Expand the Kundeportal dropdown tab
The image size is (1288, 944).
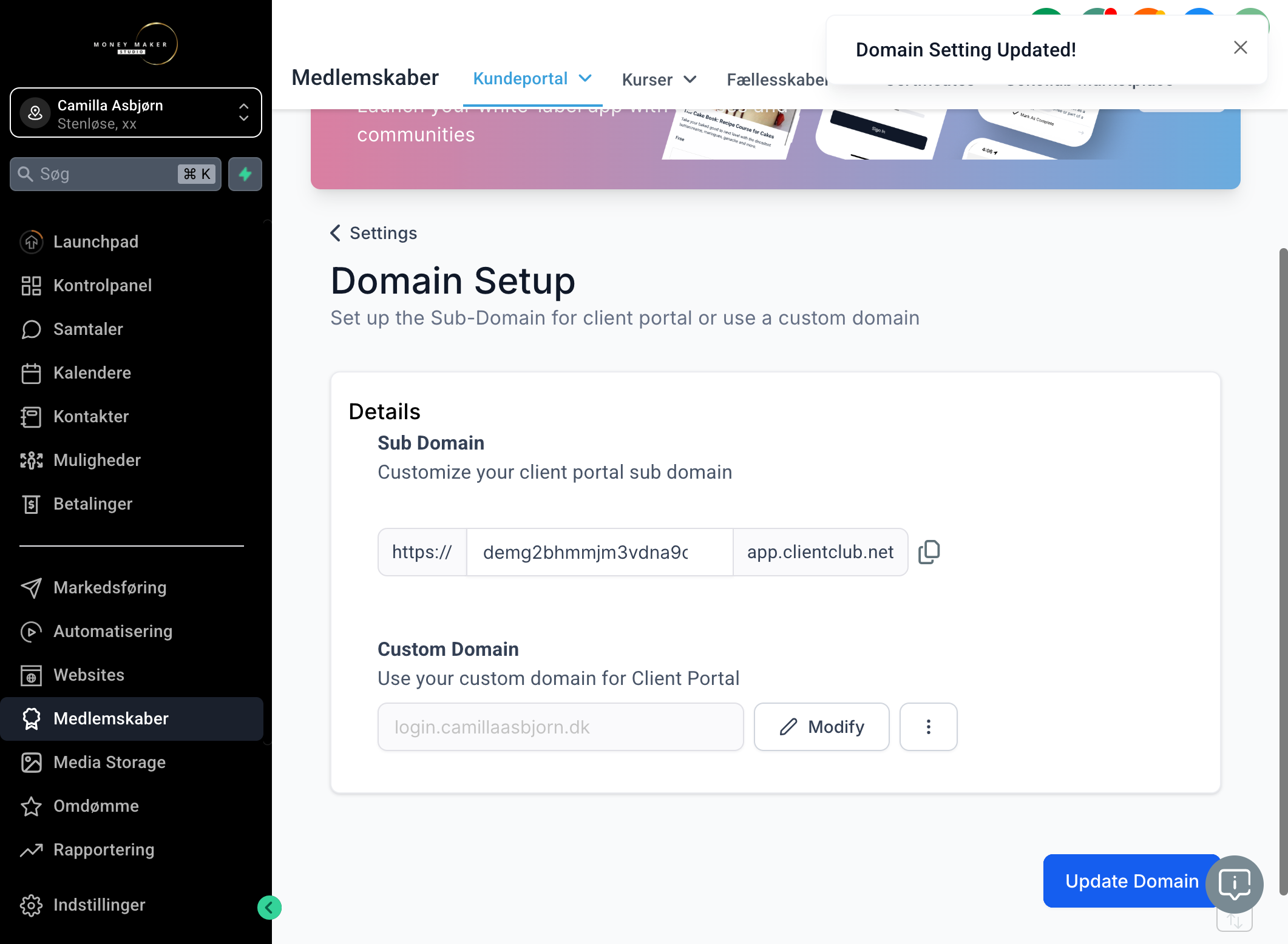532,79
